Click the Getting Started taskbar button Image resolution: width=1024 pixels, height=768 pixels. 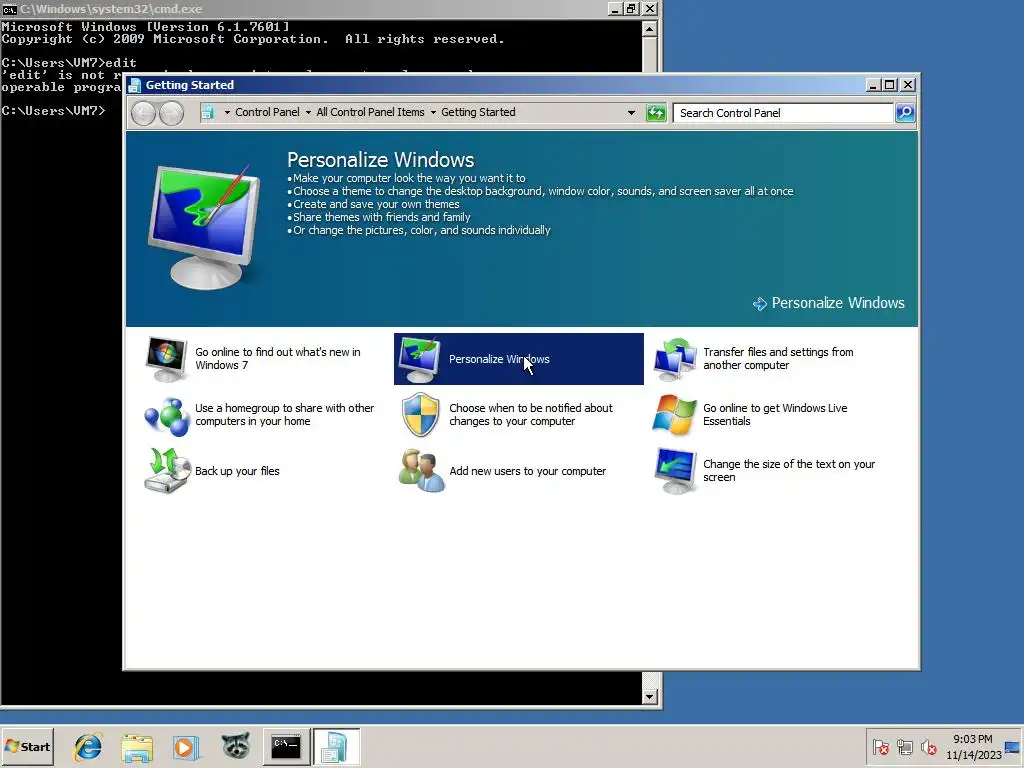(x=336, y=746)
